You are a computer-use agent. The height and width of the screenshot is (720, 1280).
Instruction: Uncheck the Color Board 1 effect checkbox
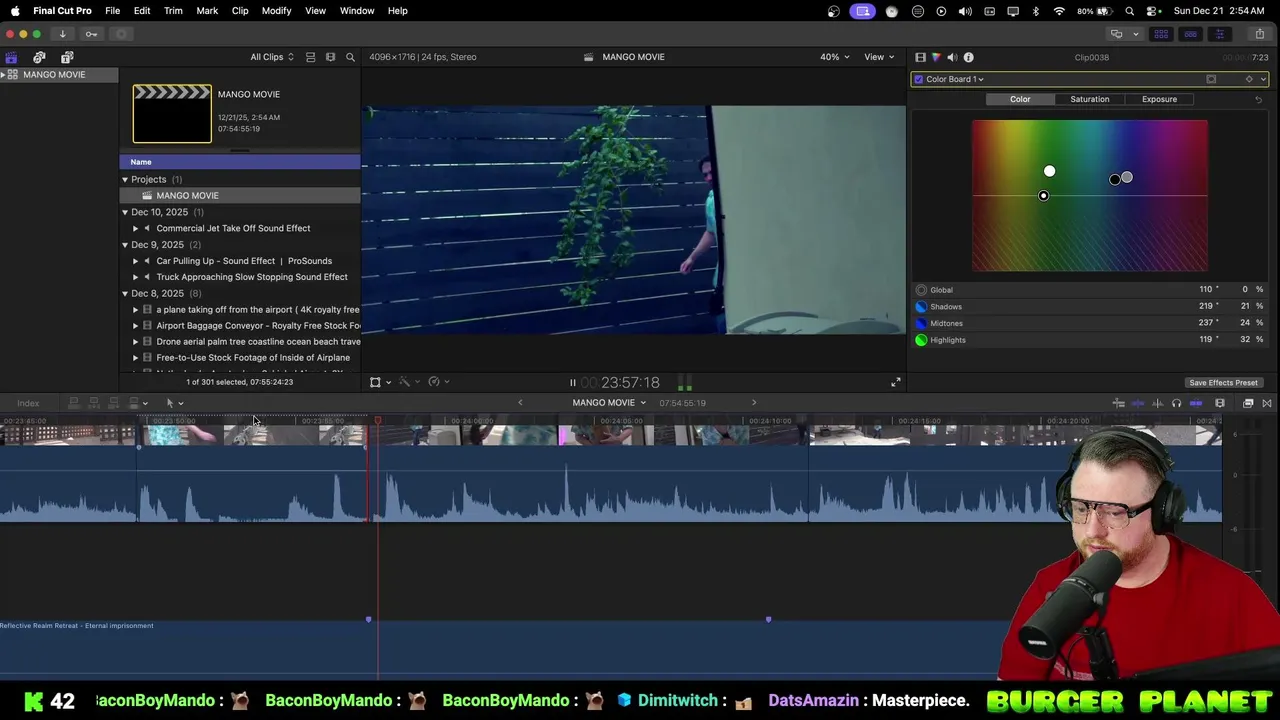point(918,79)
